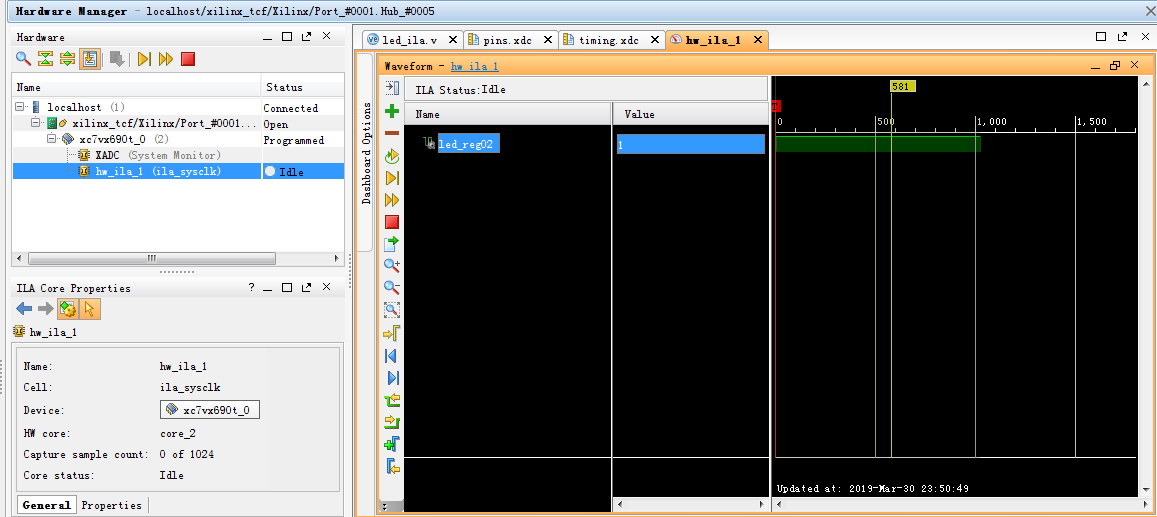Remove probe with the brown minus icon
Image resolution: width=1157 pixels, height=517 pixels.
pyautogui.click(x=392, y=133)
